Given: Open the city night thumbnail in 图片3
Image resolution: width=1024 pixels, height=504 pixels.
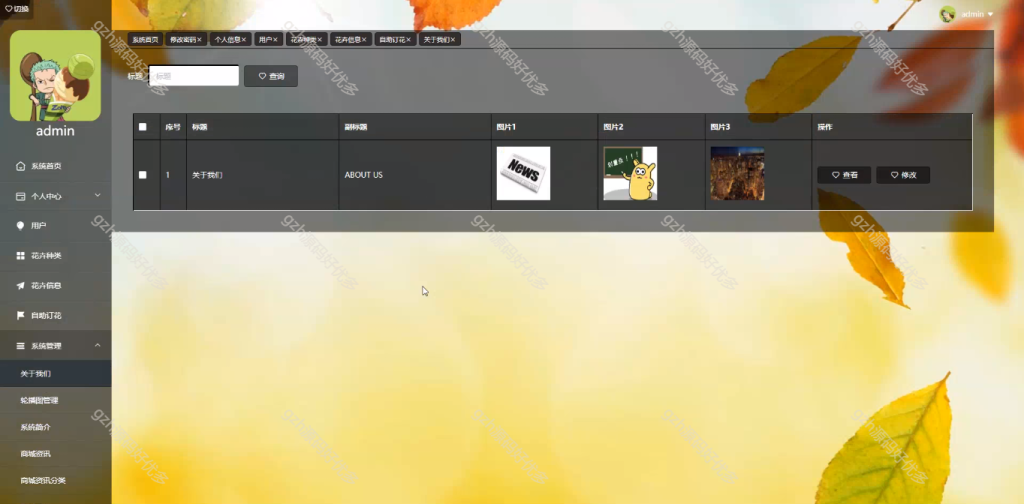Looking at the screenshot, I should (x=737, y=173).
